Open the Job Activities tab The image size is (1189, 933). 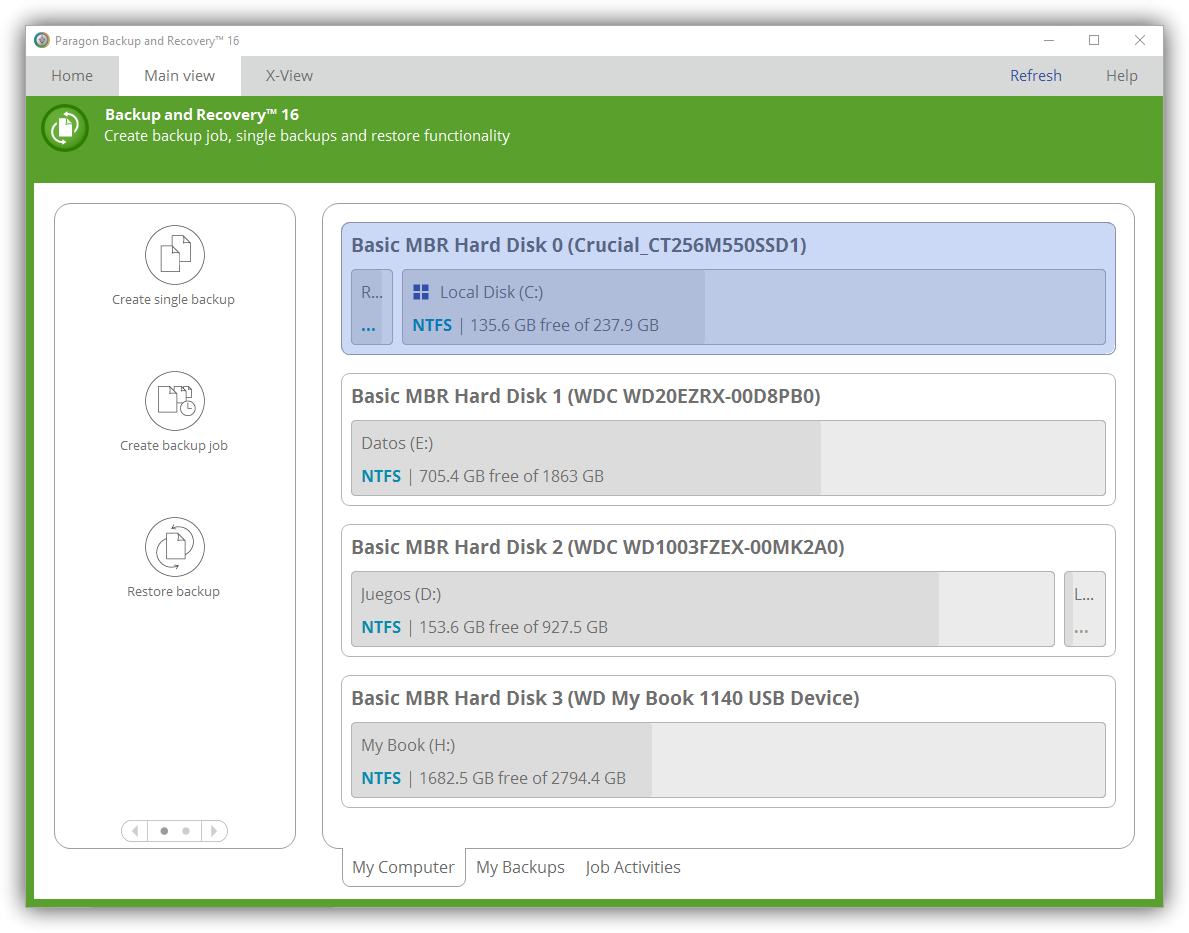[633, 867]
